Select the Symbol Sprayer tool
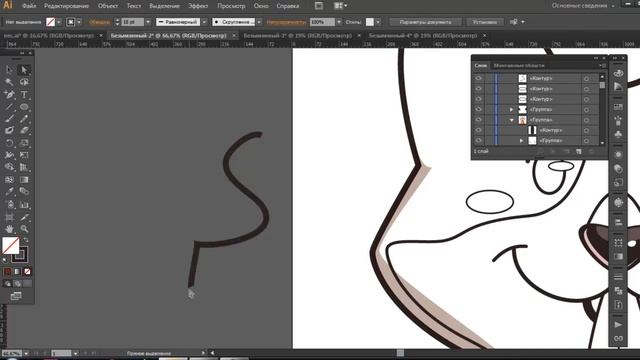 pyautogui.click(x=9, y=204)
